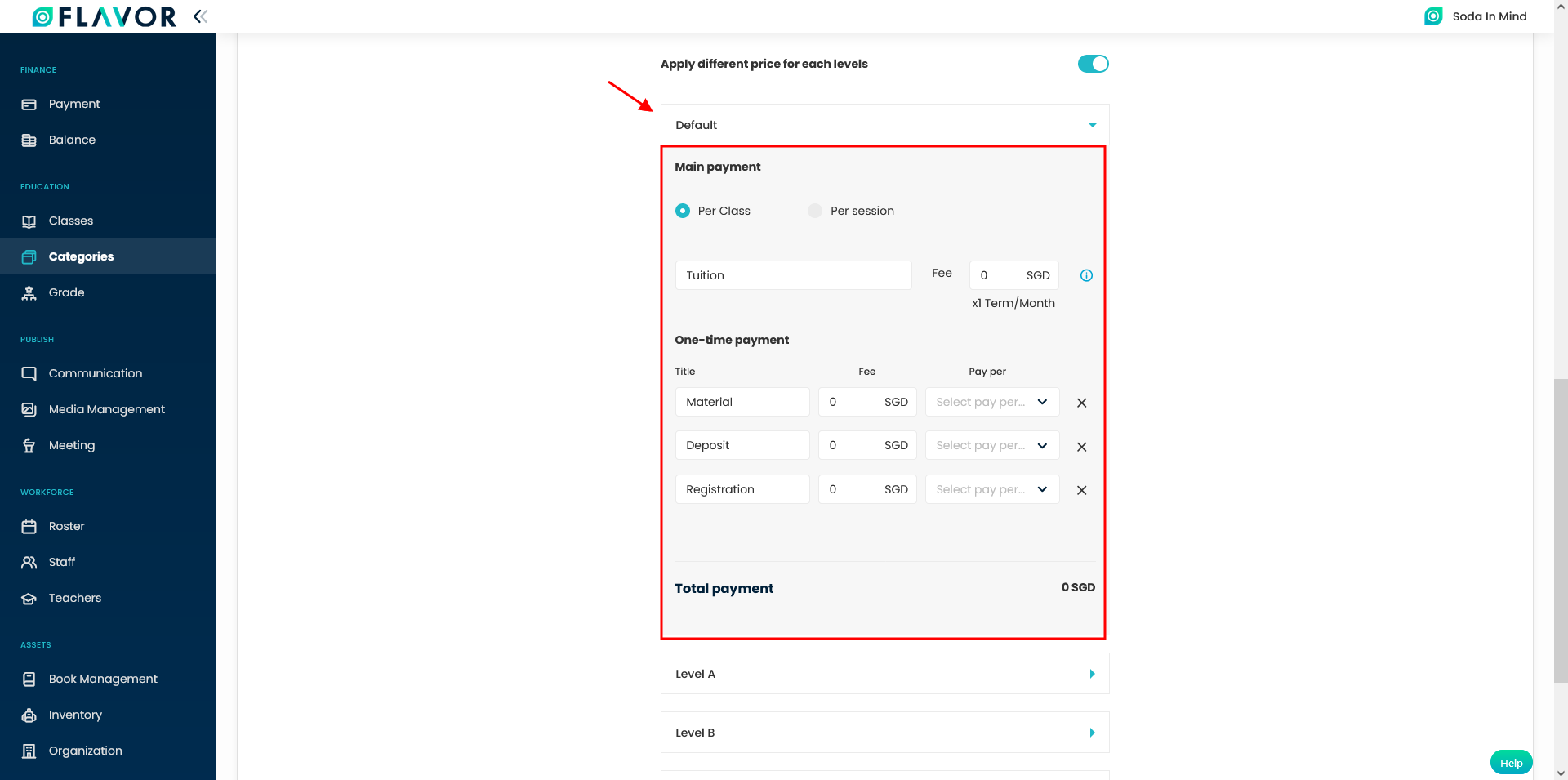Toggle Apply different price for each levels

point(1093,64)
